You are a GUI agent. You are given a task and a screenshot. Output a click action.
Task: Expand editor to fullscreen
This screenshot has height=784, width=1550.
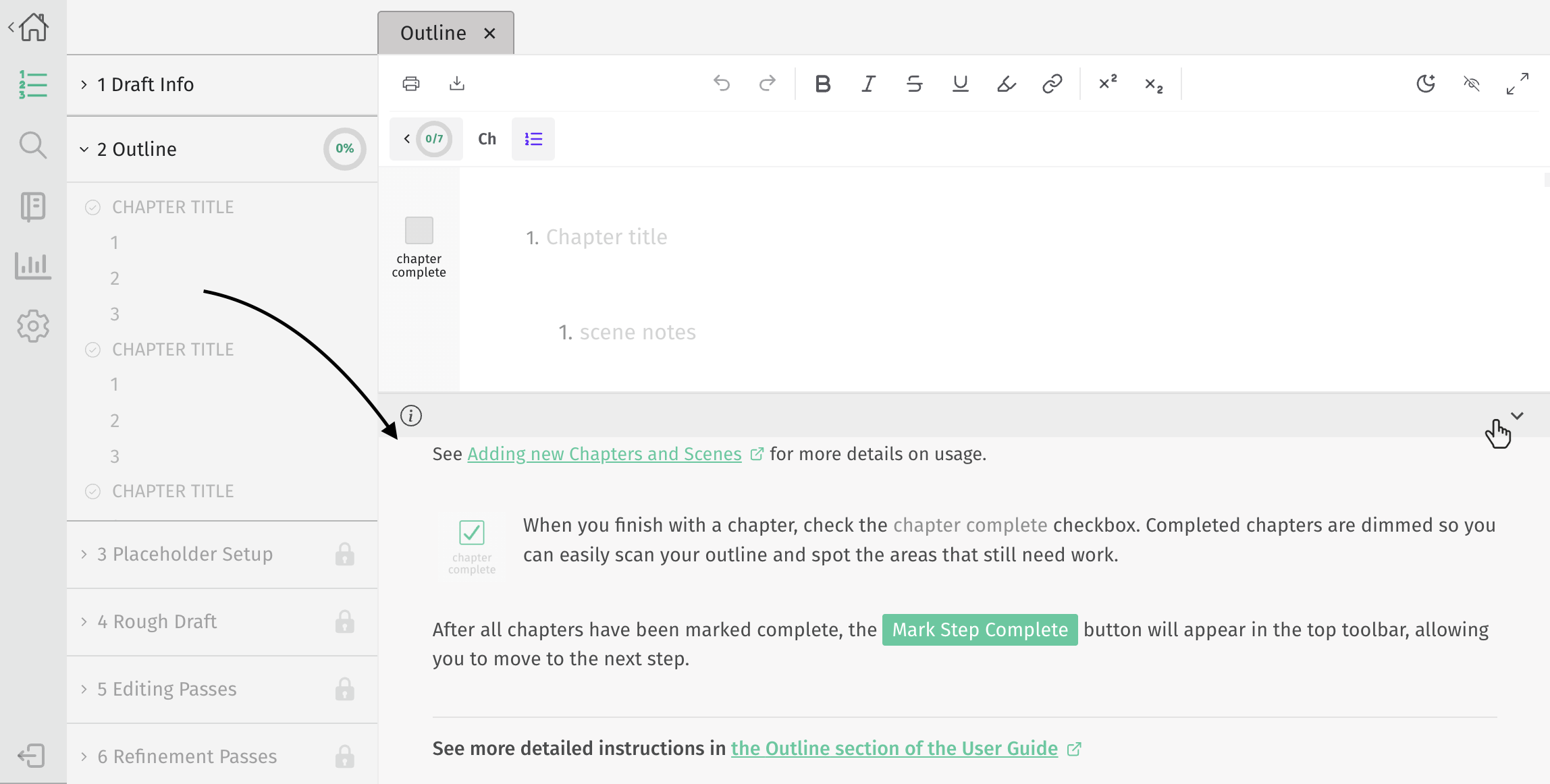[x=1518, y=84]
